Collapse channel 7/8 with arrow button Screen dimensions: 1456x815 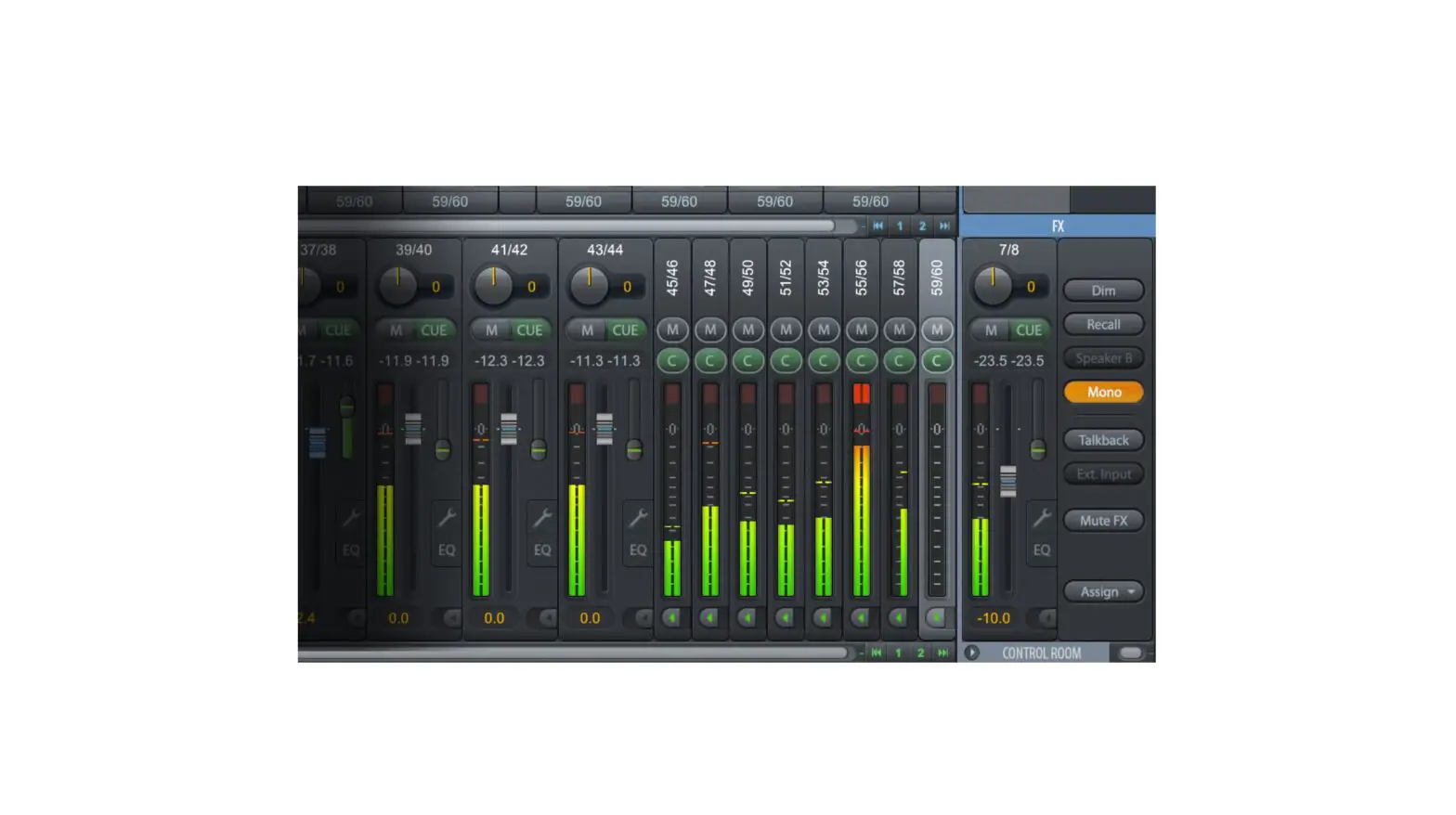tap(1047, 617)
